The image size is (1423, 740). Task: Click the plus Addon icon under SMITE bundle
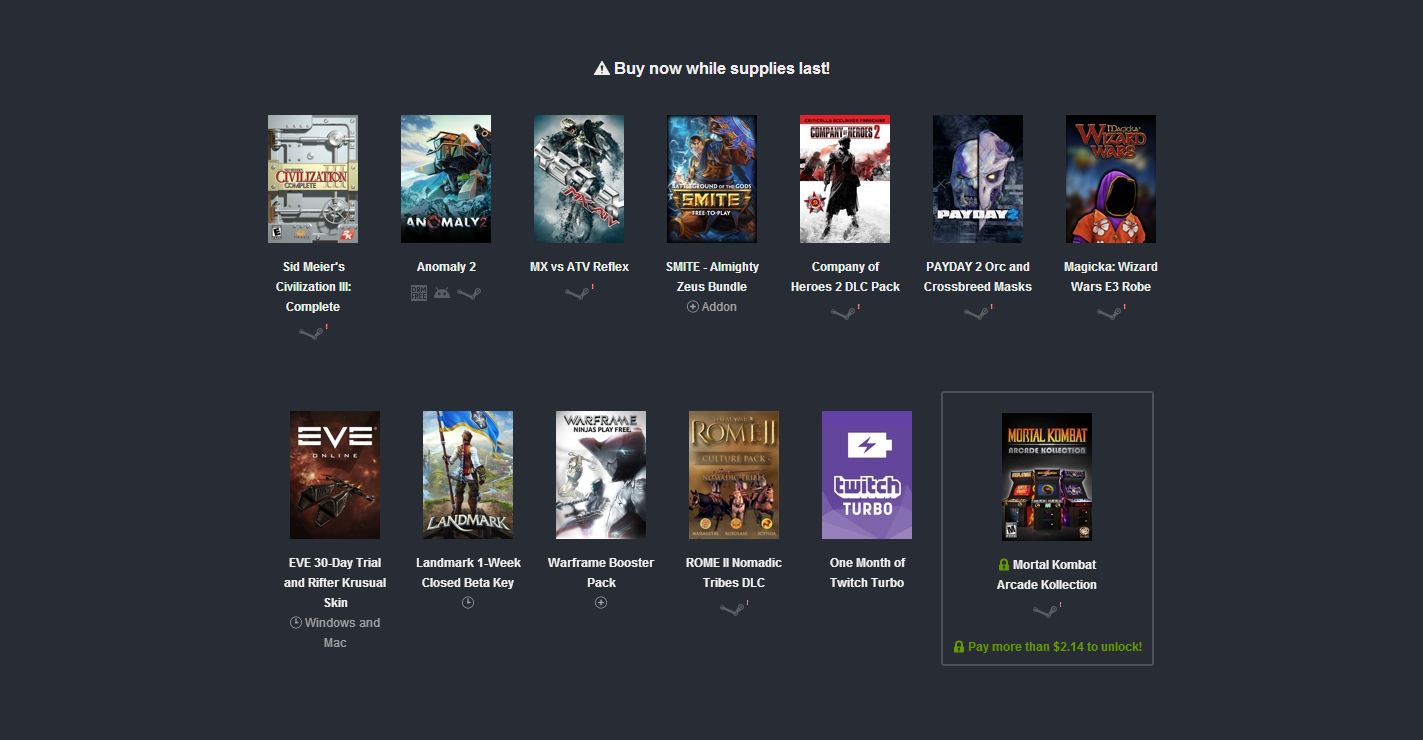tap(692, 307)
